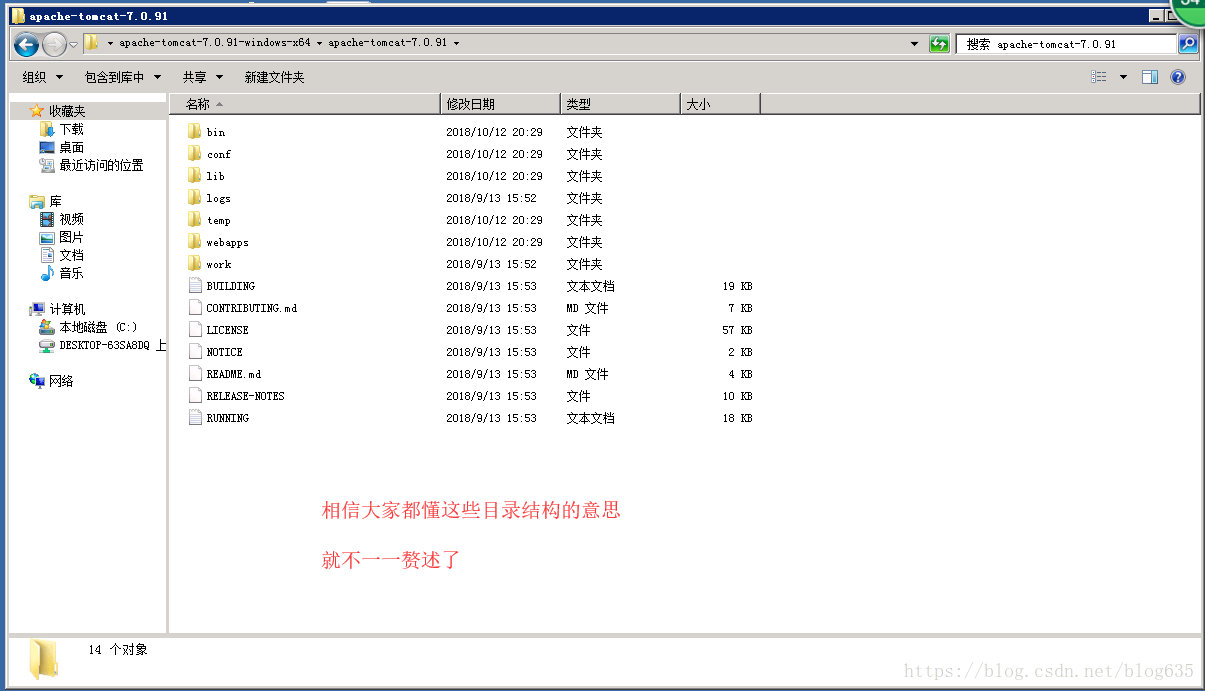Click the search box for apache-tomcat-7.0.91
1205x691 pixels.
pyautogui.click(x=1067, y=44)
